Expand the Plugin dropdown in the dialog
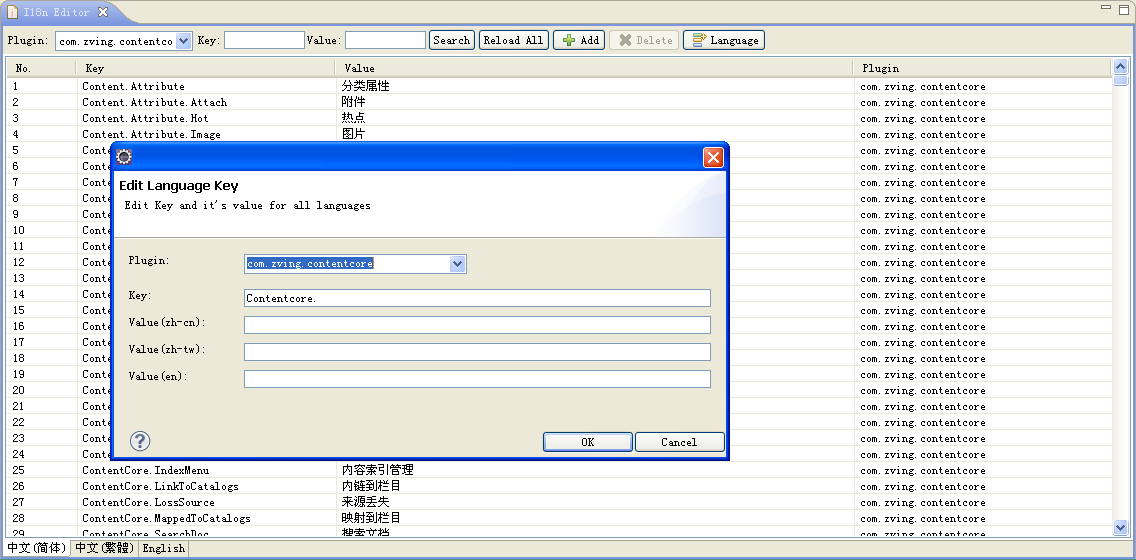The height and width of the screenshot is (560, 1136). 458,264
